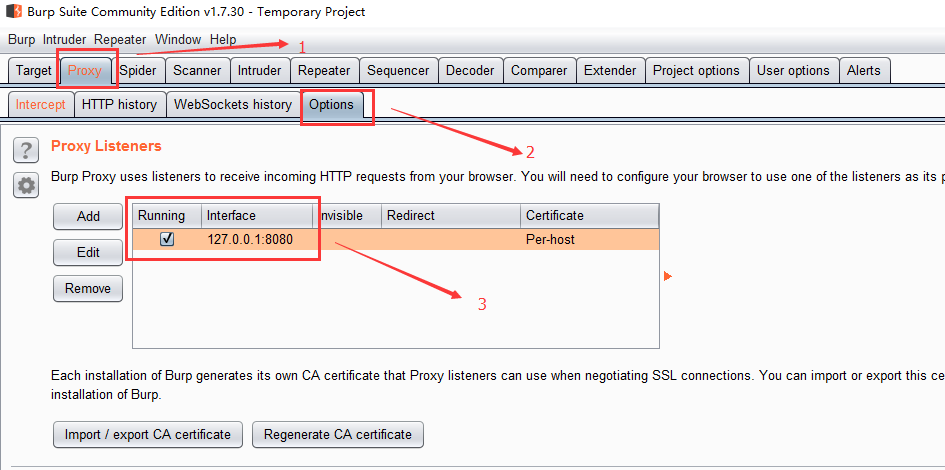945x470 pixels.
Task: Click the Burp Suite logo in title bar
Action: coord(14,12)
